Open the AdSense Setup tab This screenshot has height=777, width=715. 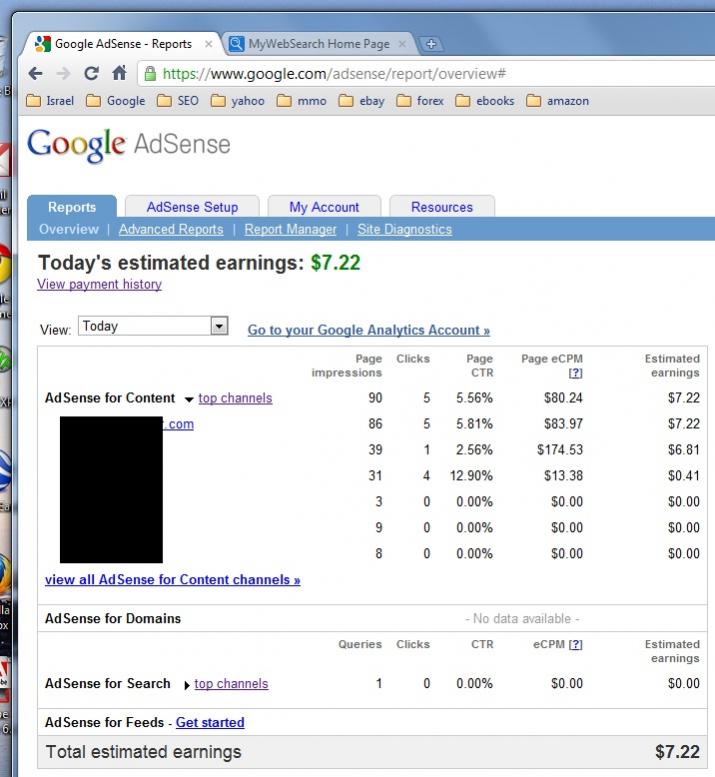(x=192, y=207)
